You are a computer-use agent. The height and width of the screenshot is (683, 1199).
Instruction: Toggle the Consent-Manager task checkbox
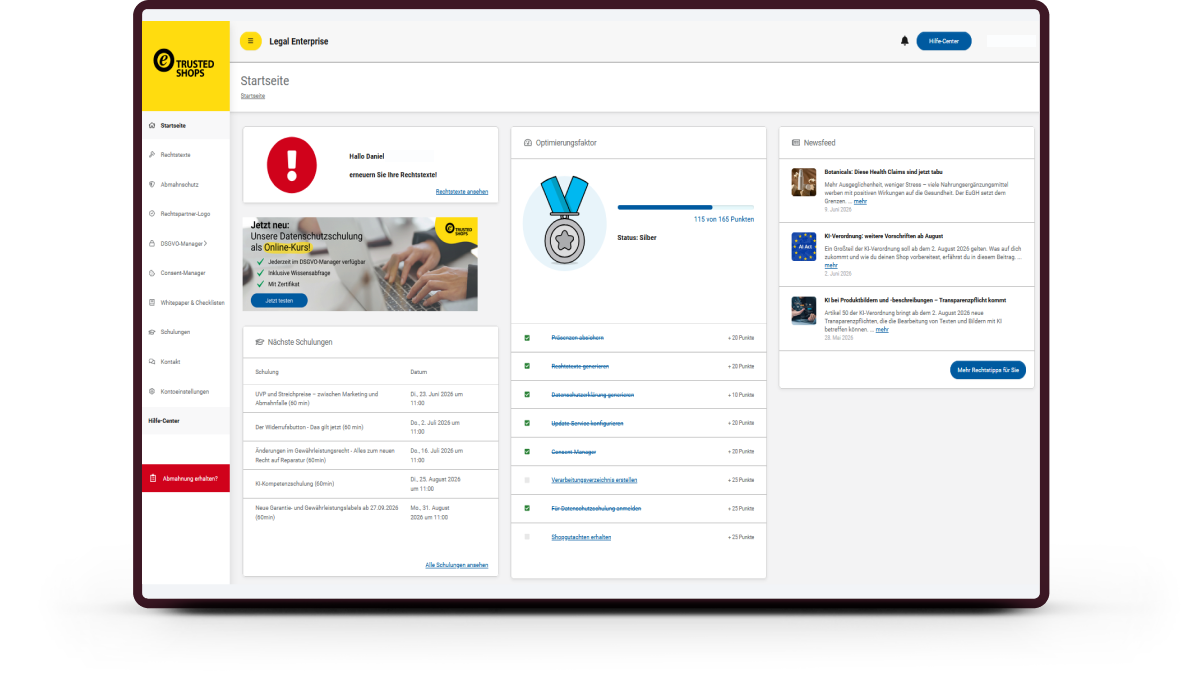(527, 452)
